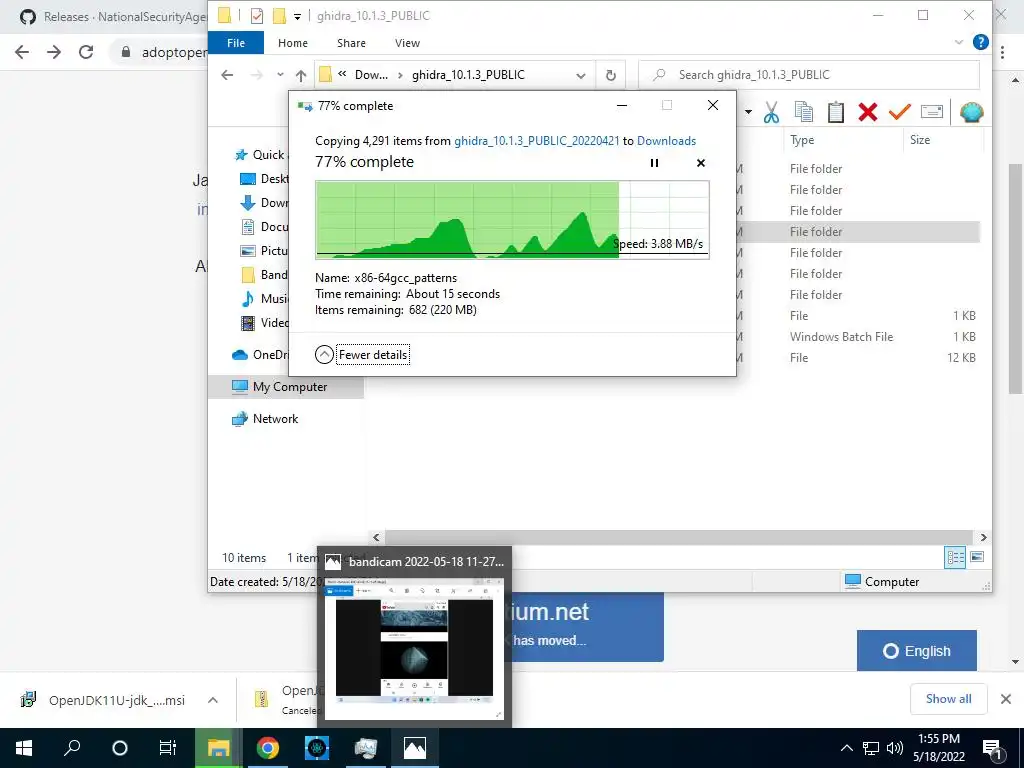
Task: Click Chrome browser back arrow
Action: click(22, 52)
